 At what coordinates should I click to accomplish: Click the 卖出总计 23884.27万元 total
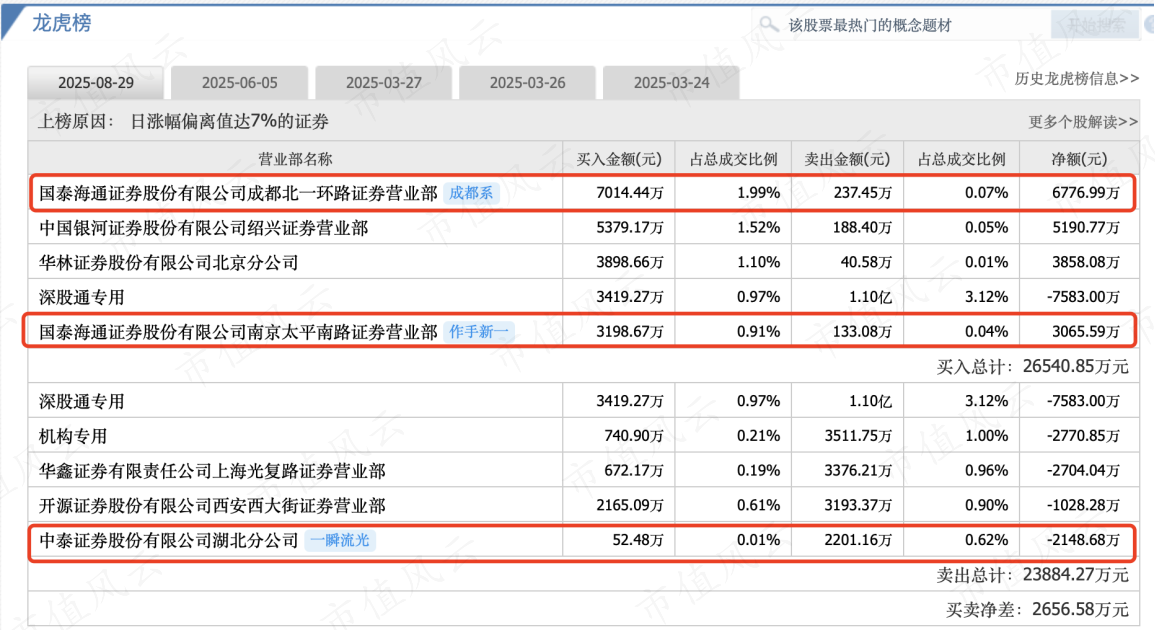1032,575
